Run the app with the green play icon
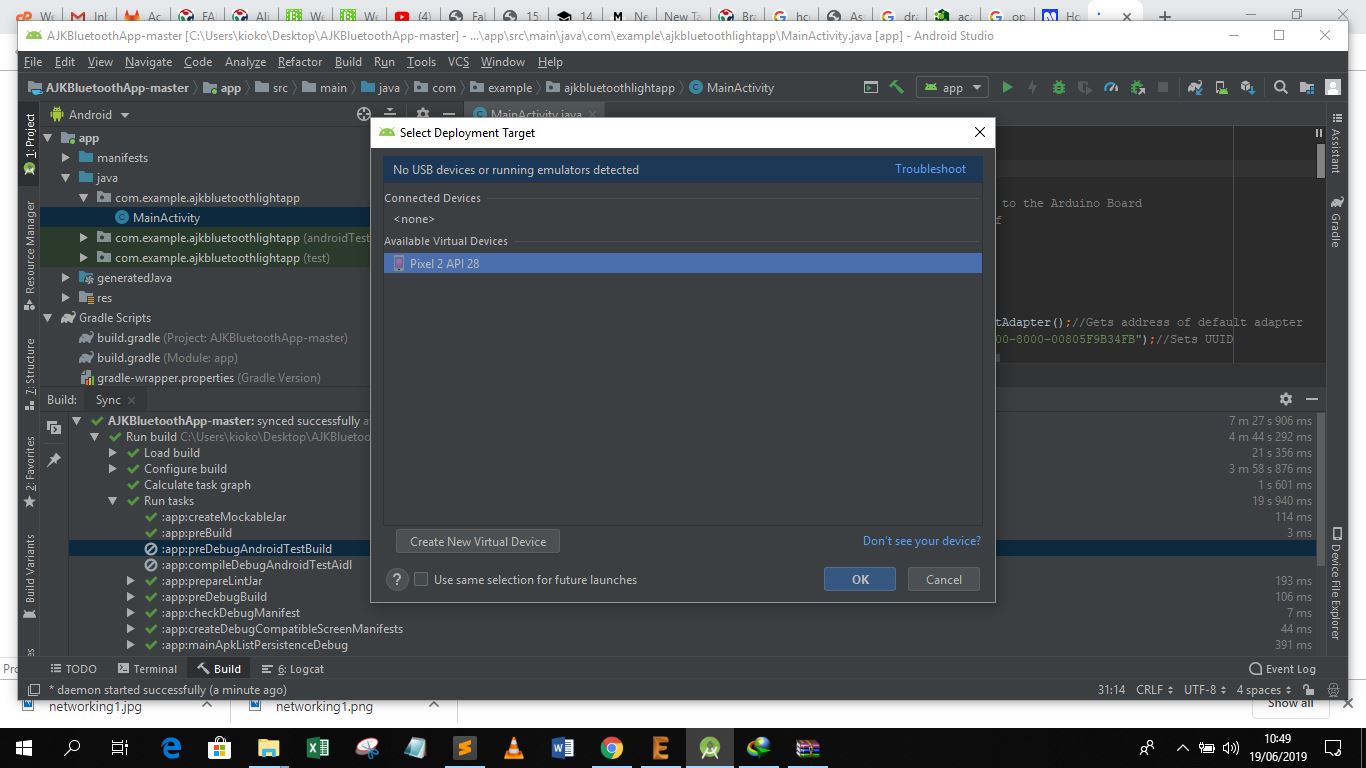The width and height of the screenshot is (1366, 768). pyautogui.click(x=1007, y=87)
